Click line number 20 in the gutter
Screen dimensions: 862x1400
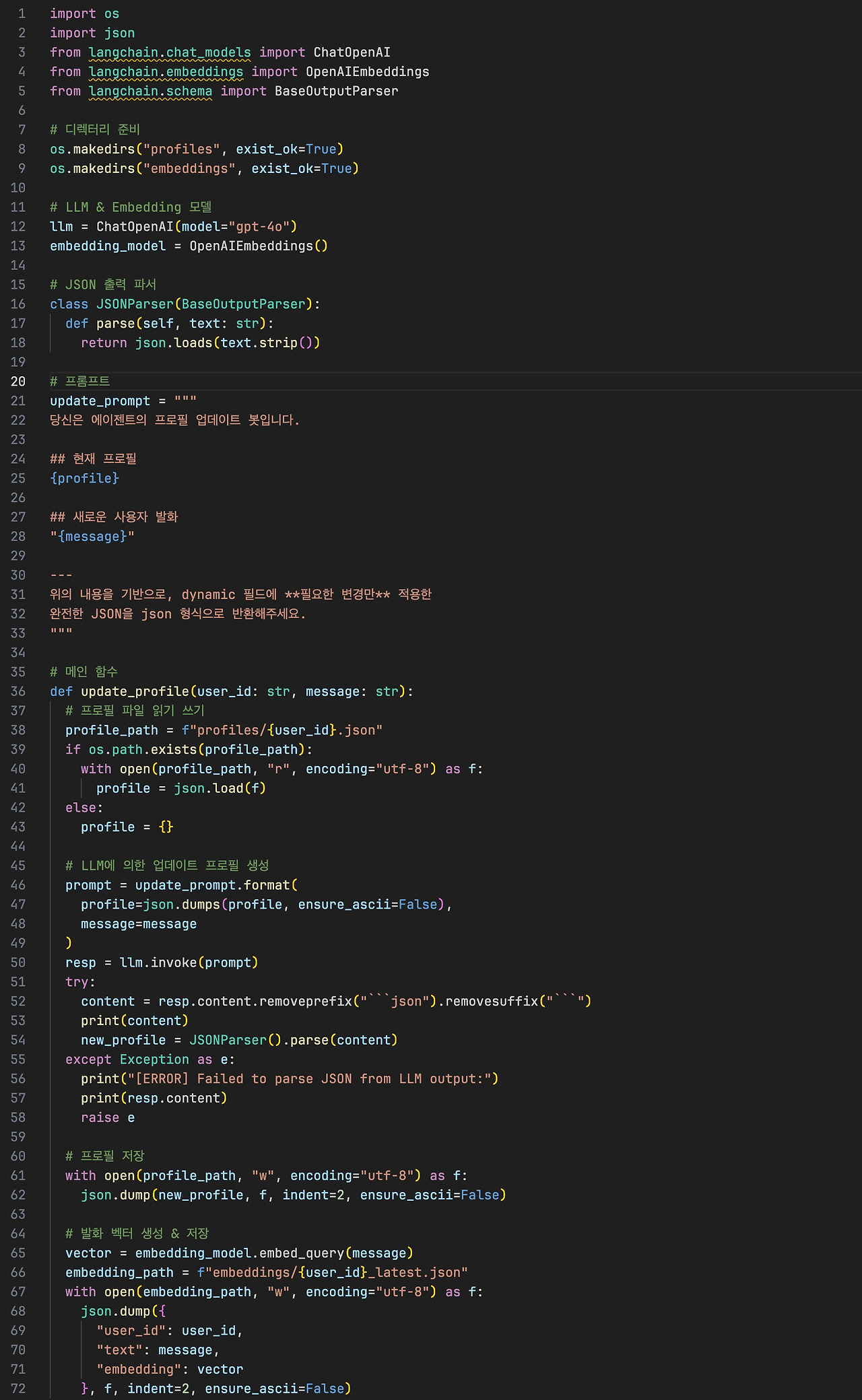18,382
